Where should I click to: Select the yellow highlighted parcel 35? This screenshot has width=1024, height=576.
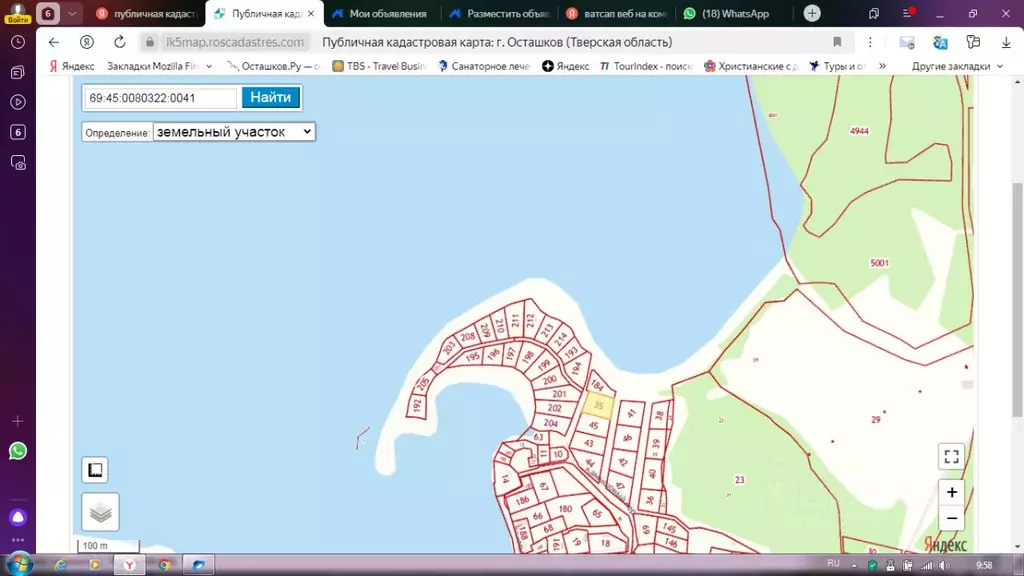(x=598, y=405)
